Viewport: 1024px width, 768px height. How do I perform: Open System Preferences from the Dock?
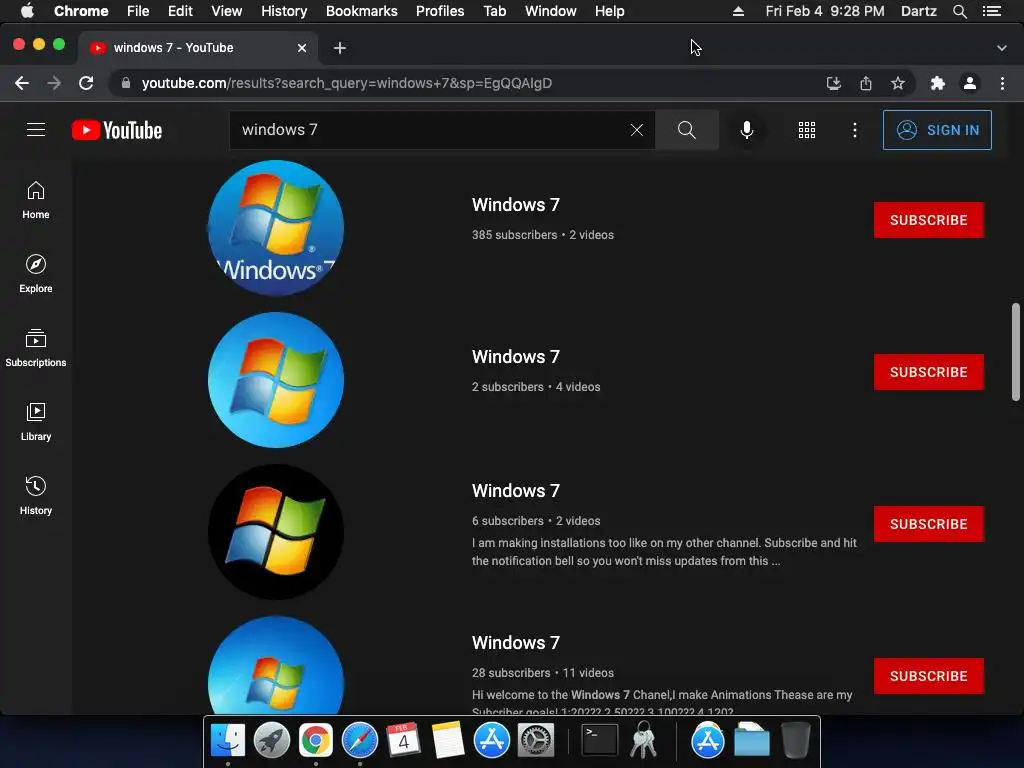pyautogui.click(x=536, y=740)
